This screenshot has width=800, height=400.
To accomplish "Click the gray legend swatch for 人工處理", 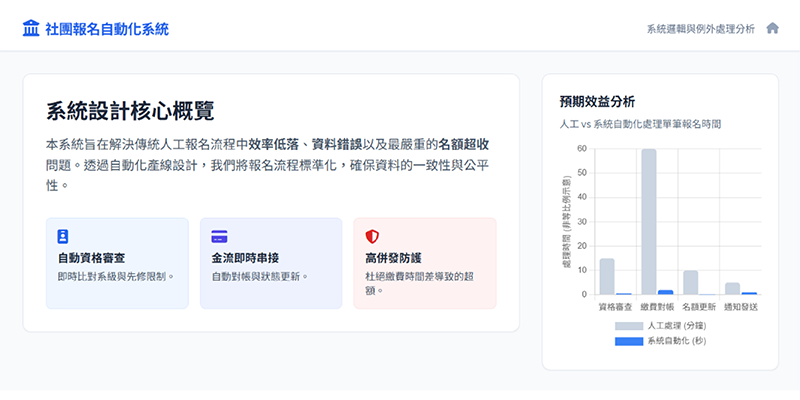I will [629, 326].
